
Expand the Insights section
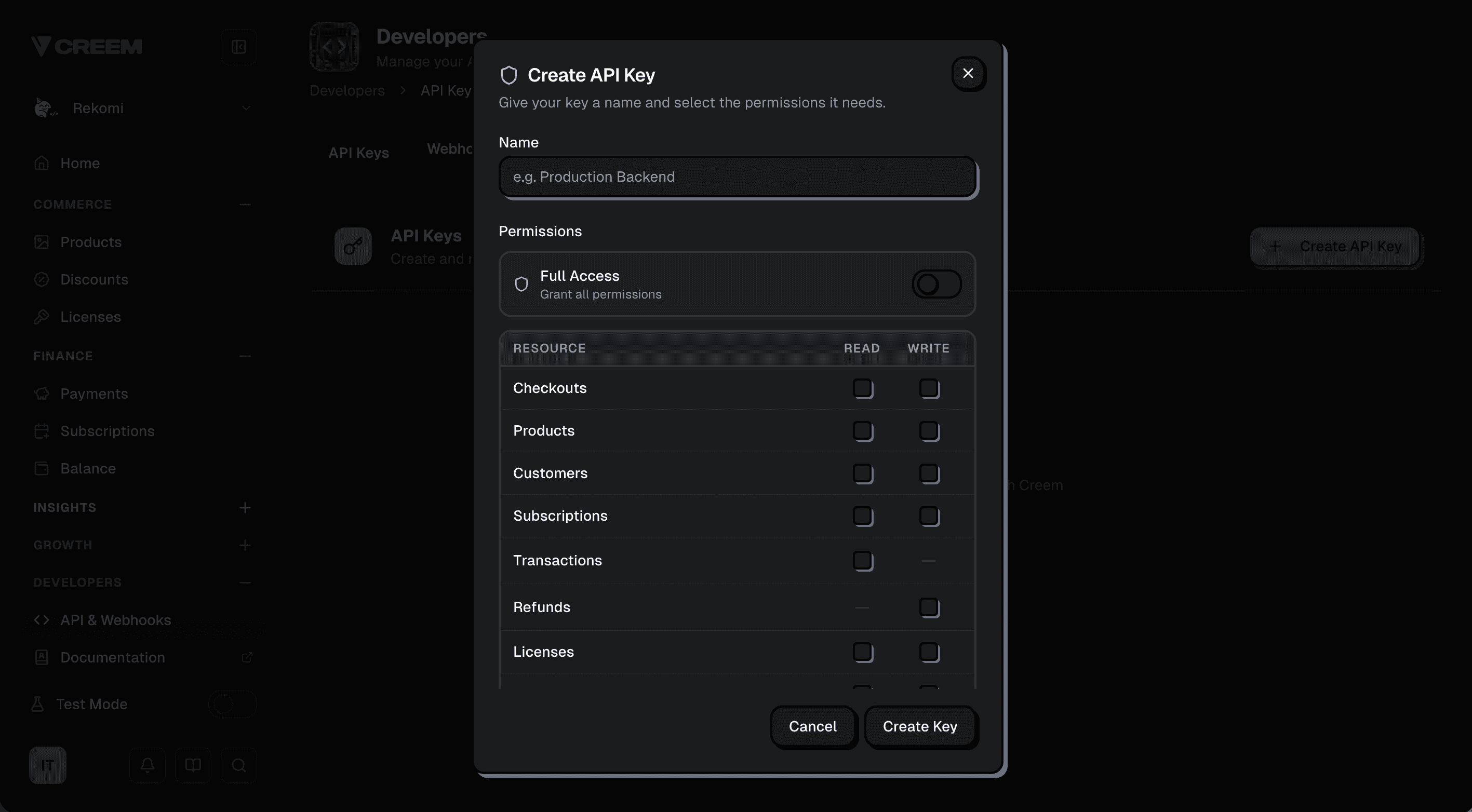click(245, 508)
